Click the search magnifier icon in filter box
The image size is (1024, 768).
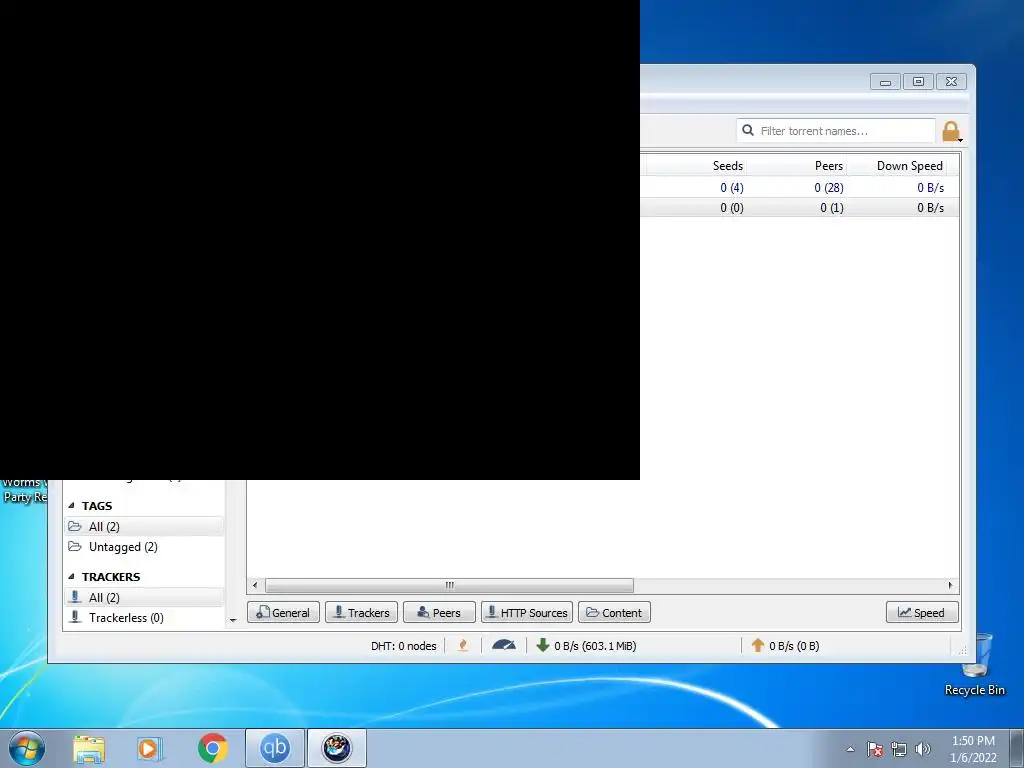748,131
